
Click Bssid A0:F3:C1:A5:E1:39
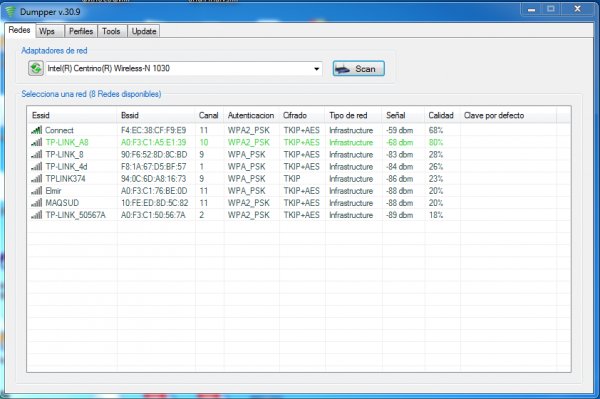pos(153,142)
